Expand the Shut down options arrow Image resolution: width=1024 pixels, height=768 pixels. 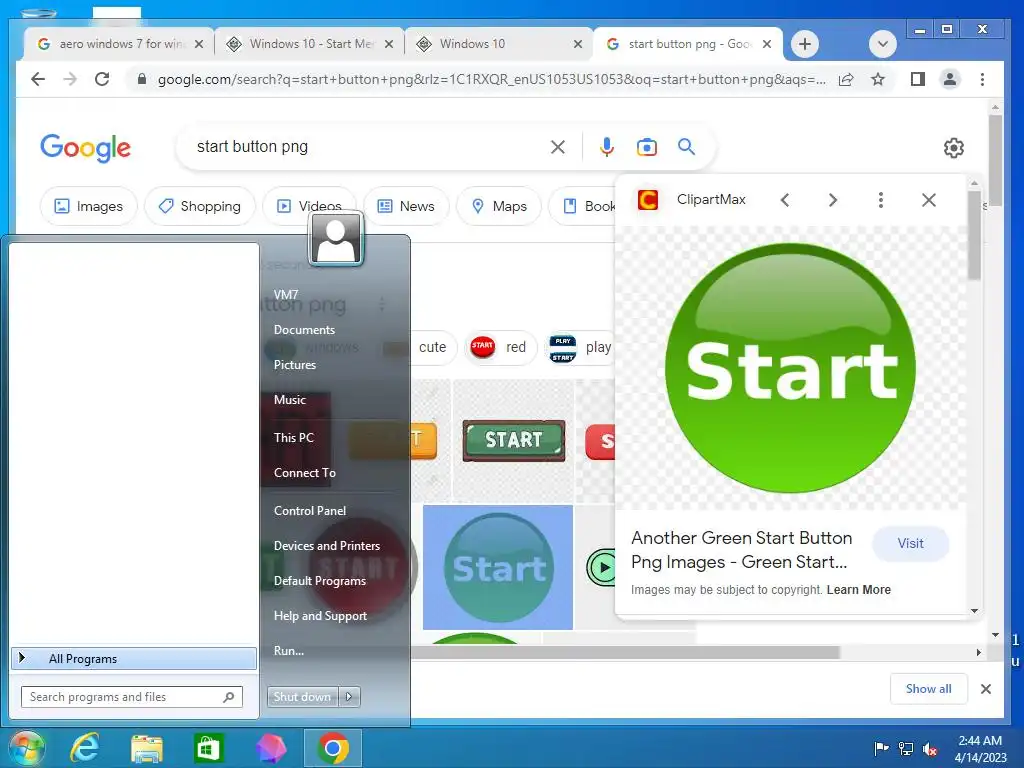pyautogui.click(x=349, y=697)
